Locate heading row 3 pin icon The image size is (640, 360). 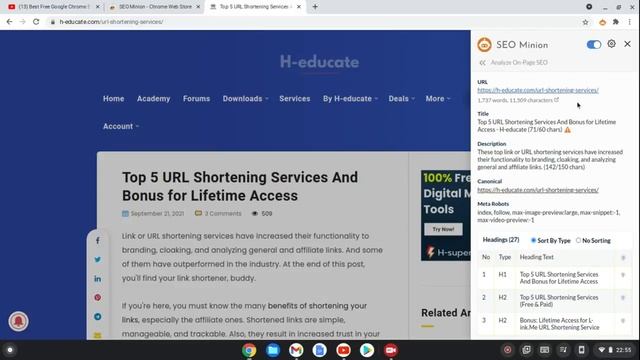(x=623, y=321)
